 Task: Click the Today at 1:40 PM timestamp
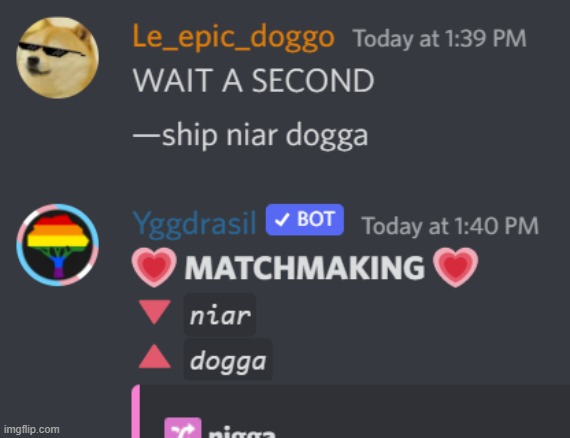(450, 226)
